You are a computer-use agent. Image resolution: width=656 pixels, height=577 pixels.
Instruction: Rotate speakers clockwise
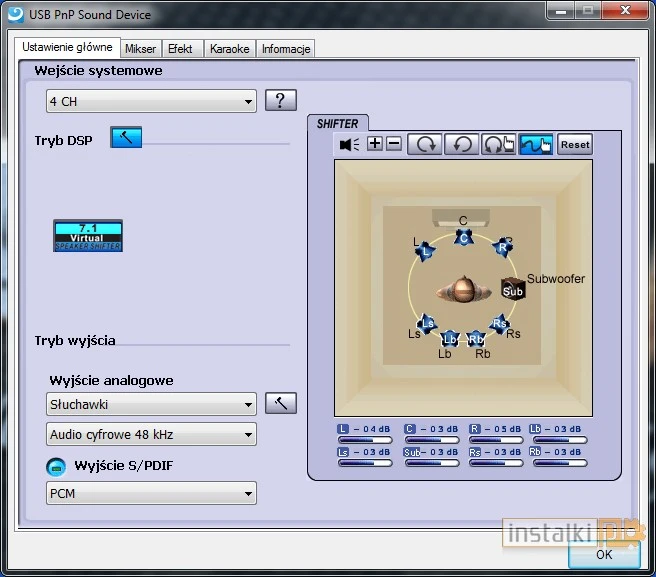click(424, 144)
